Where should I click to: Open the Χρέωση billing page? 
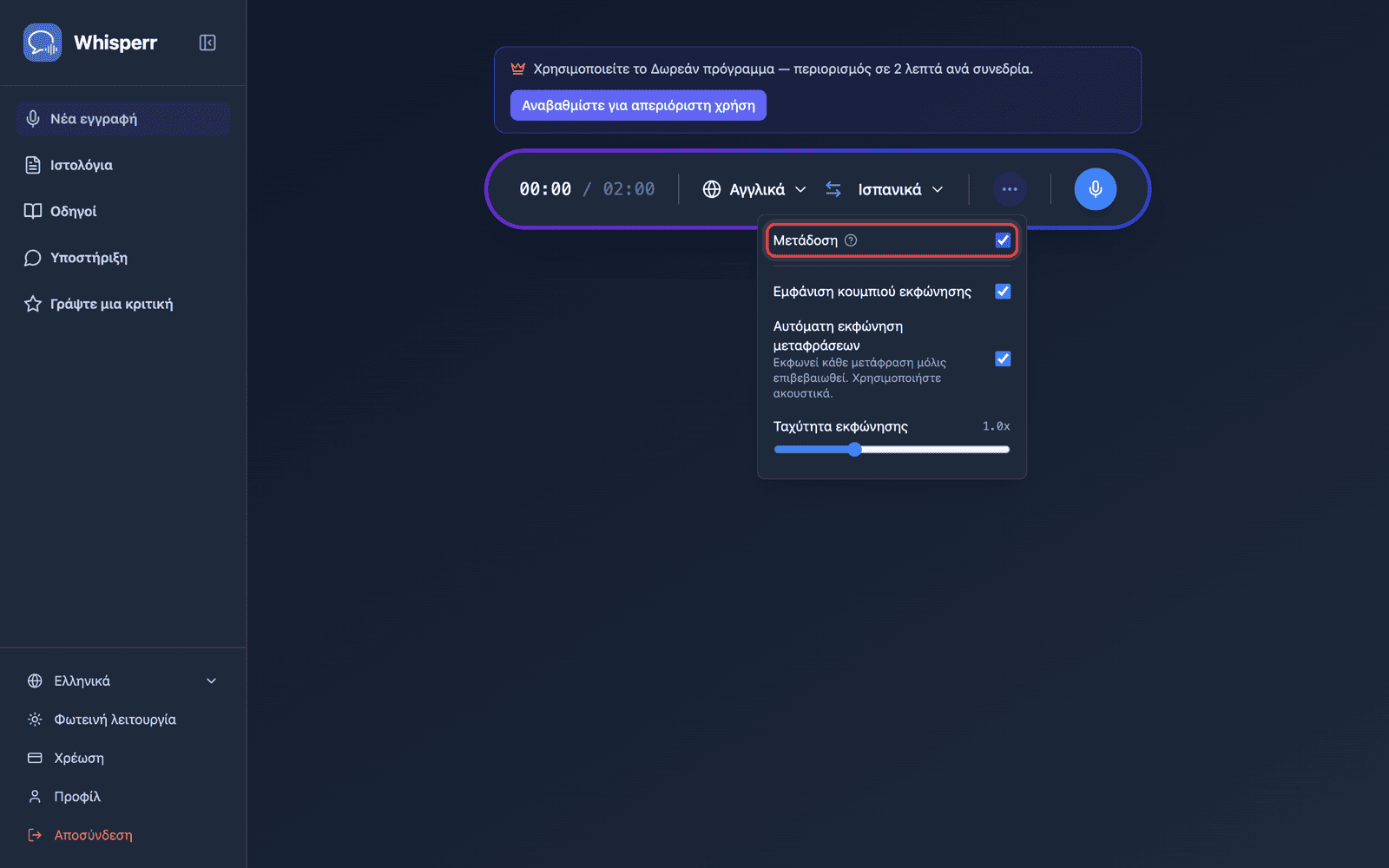tap(122, 758)
